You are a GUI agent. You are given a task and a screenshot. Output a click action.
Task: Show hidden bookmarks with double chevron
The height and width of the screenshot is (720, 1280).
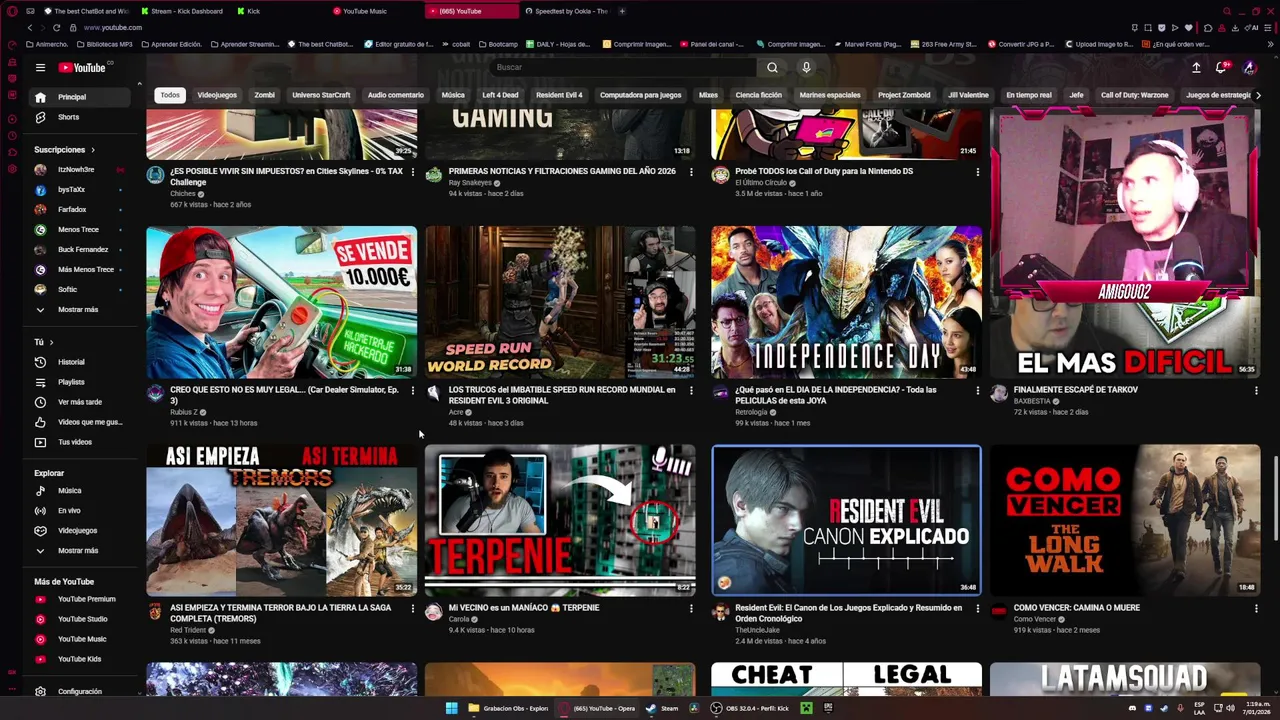click(x=1269, y=44)
